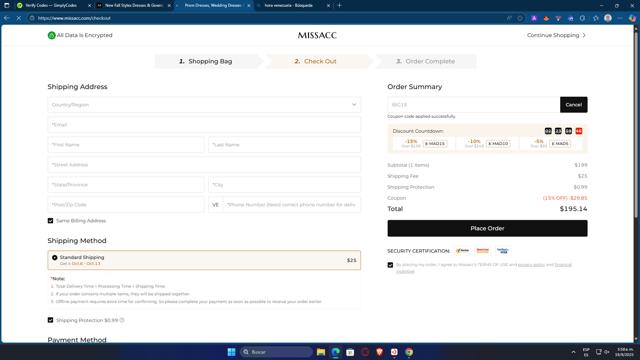This screenshot has height=360, width=640.
Task: Click the Email input field
Action: click(x=204, y=124)
